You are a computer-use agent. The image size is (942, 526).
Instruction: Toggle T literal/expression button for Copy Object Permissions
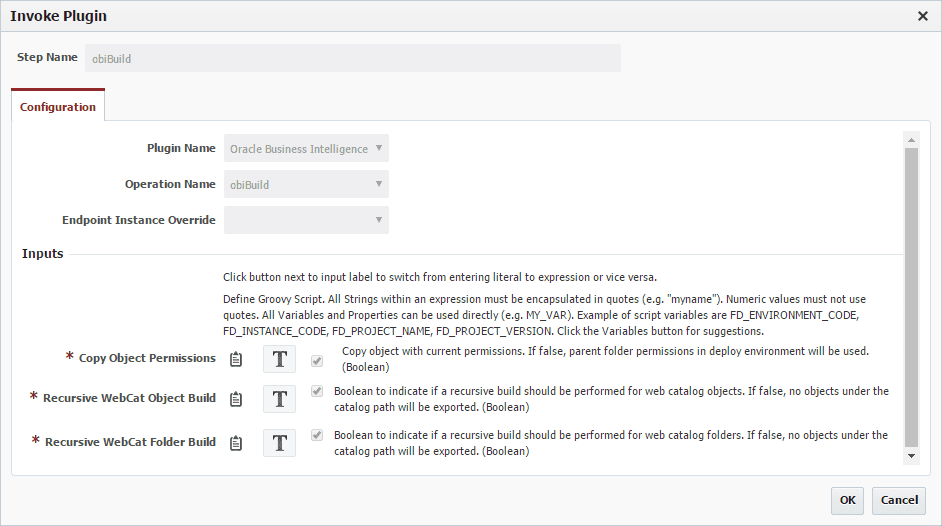(279, 359)
